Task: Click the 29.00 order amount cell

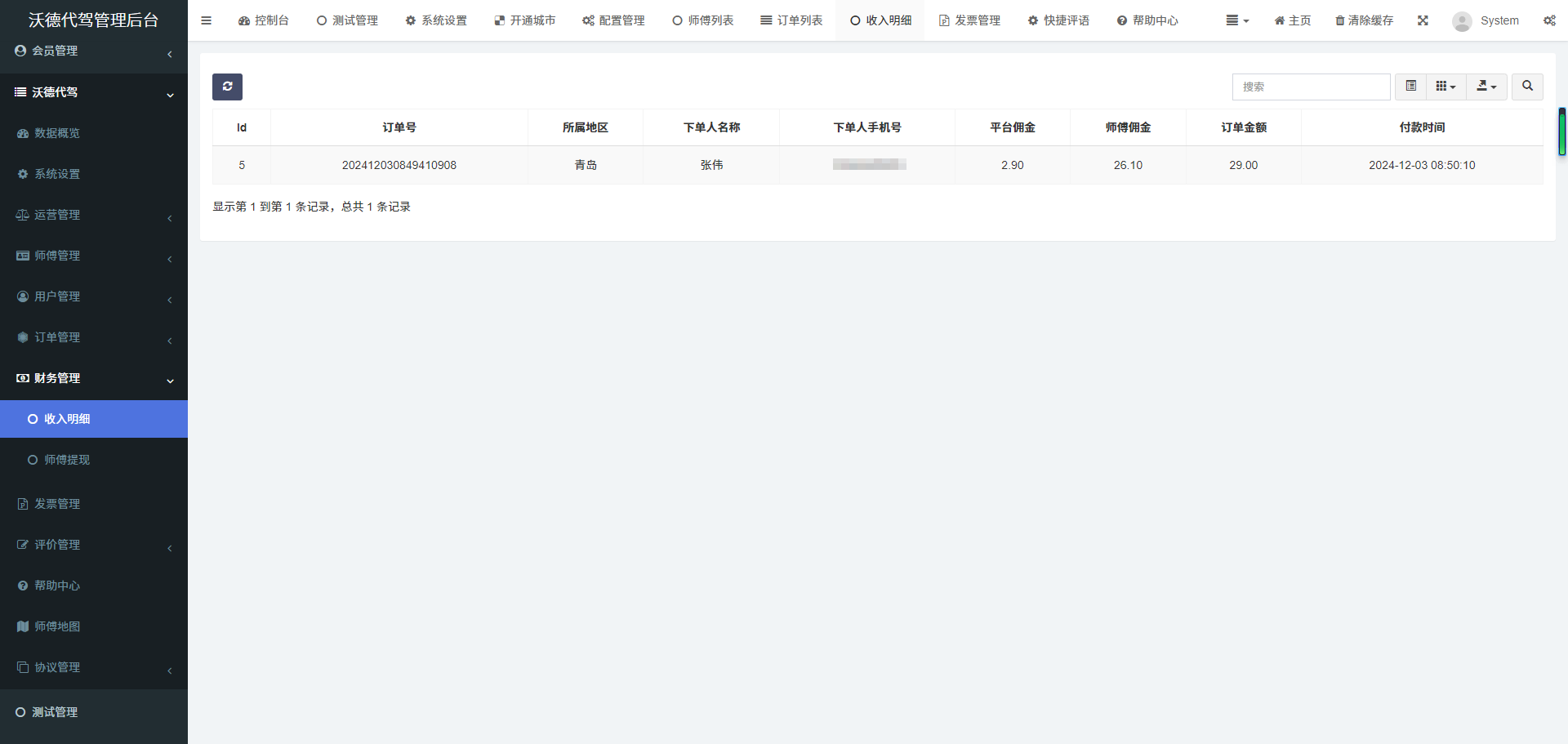Action: click(x=1244, y=165)
